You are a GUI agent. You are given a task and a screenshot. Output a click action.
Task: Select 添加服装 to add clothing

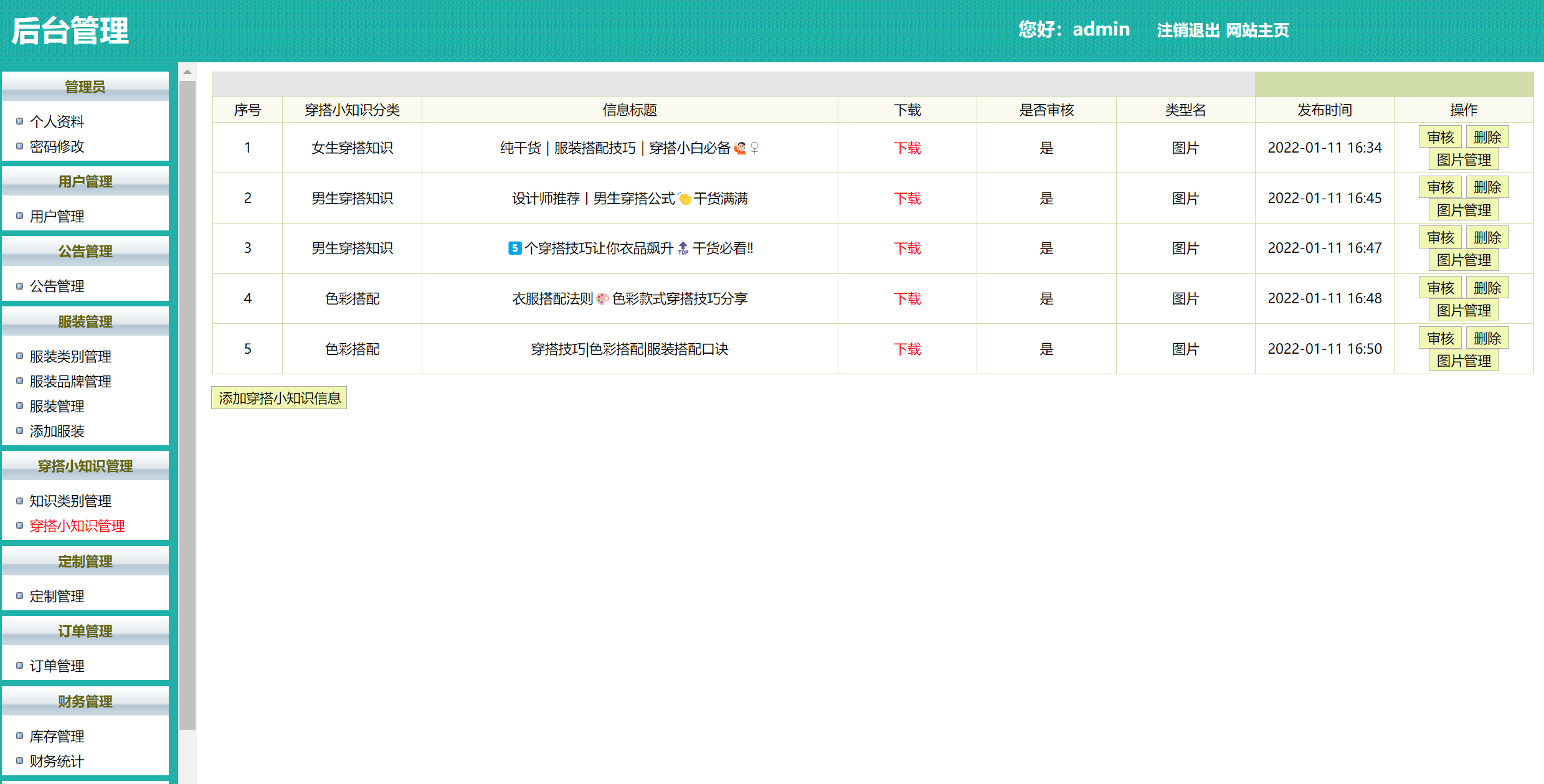tap(57, 431)
